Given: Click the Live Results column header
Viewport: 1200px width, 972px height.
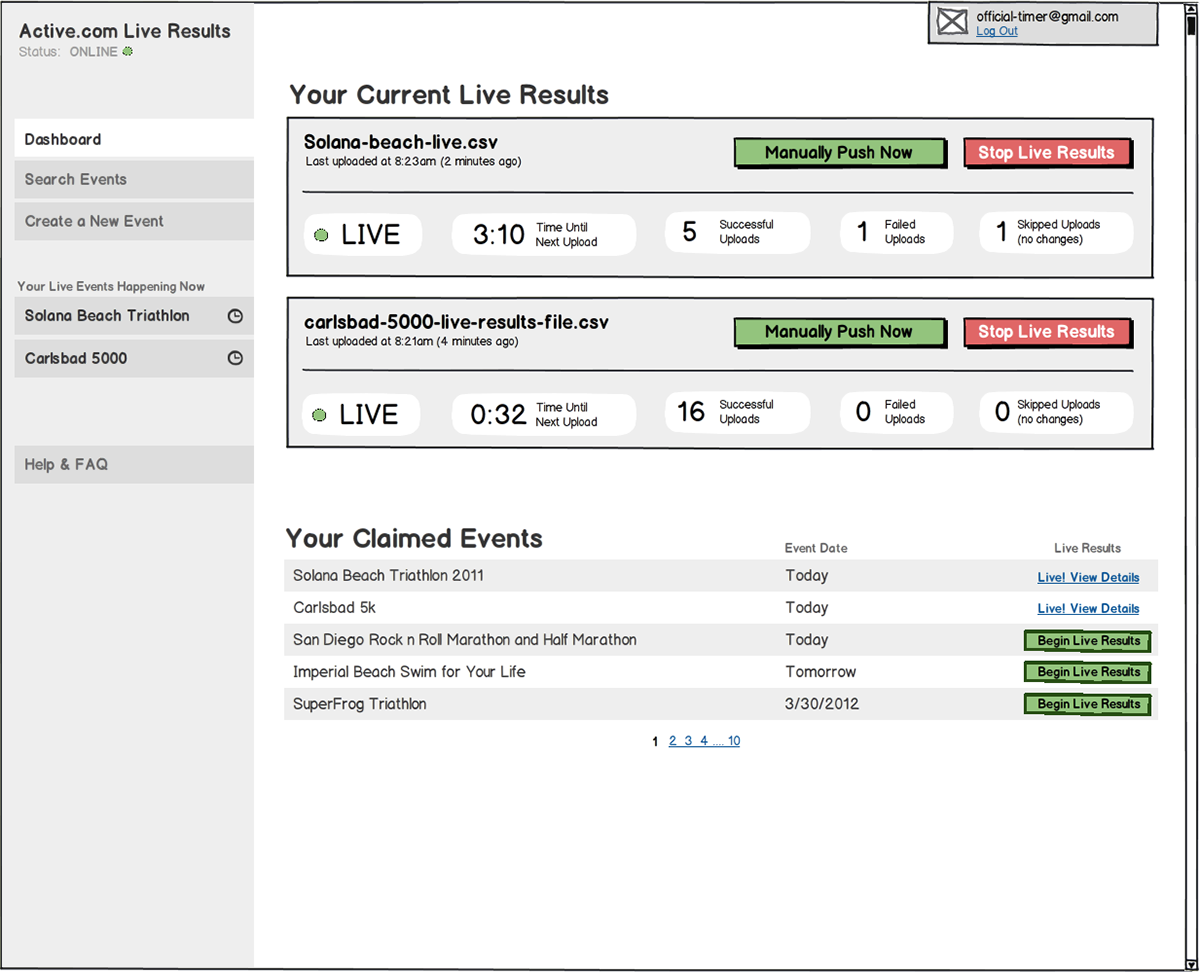Looking at the screenshot, I should [x=1088, y=548].
